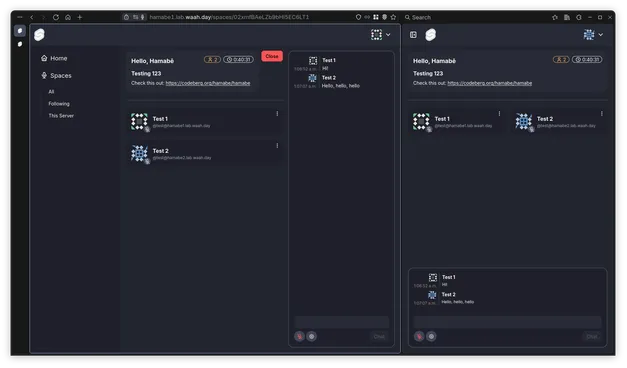The height and width of the screenshot is (368, 627).
Task: Toggle the muted microphone button in right chat
Action: coord(419,336)
